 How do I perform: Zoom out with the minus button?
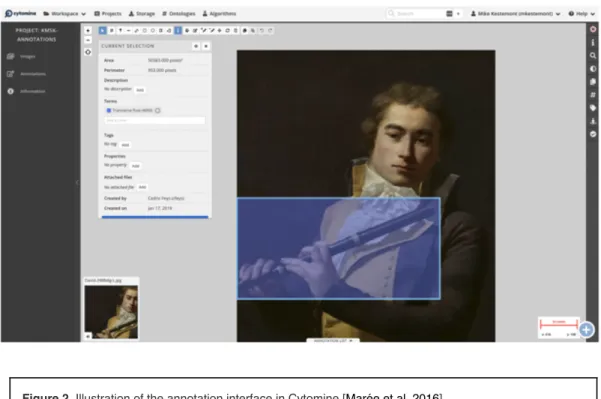[x=88, y=40]
